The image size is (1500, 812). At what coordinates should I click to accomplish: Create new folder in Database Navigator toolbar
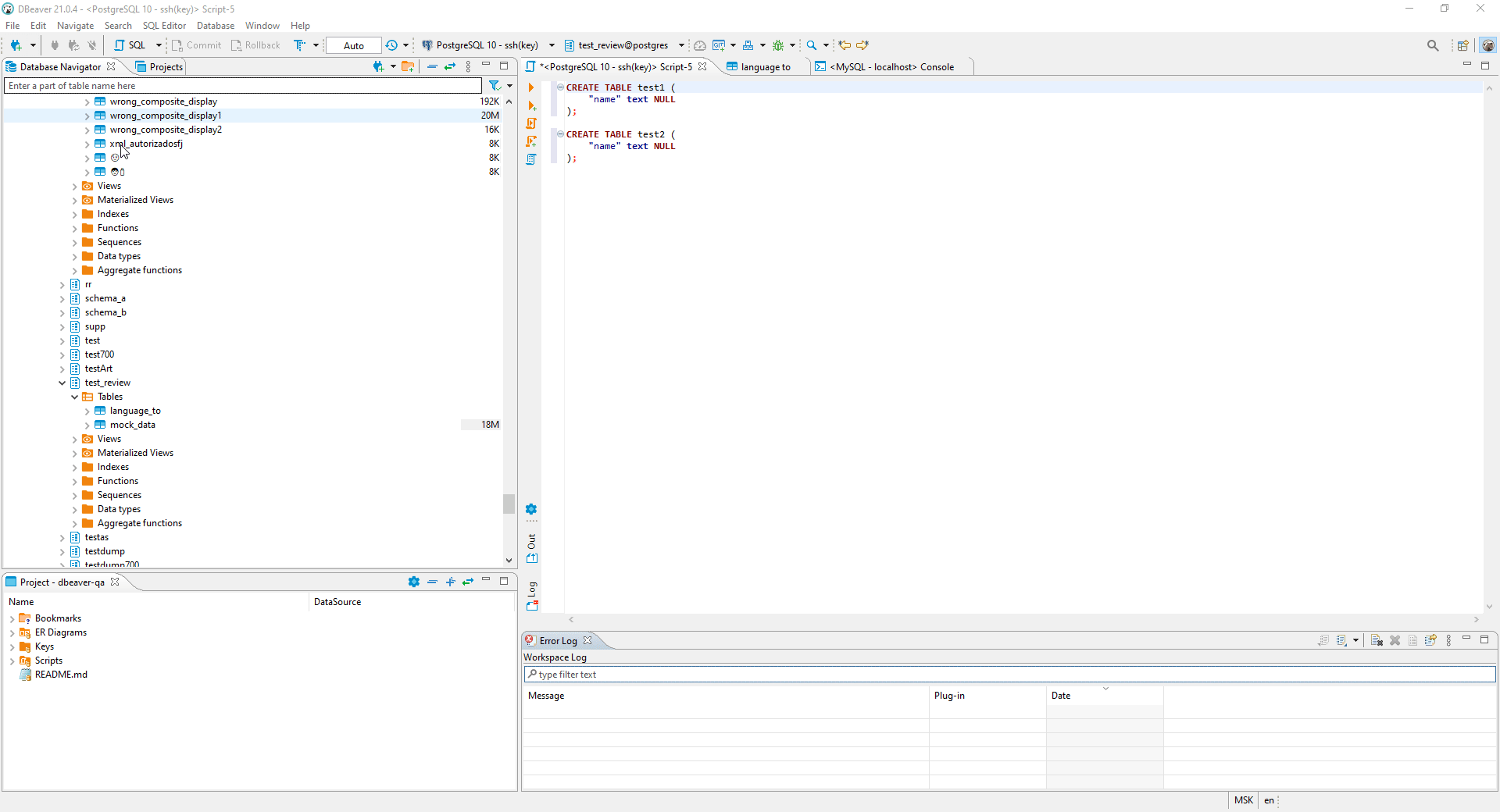point(408,66)
